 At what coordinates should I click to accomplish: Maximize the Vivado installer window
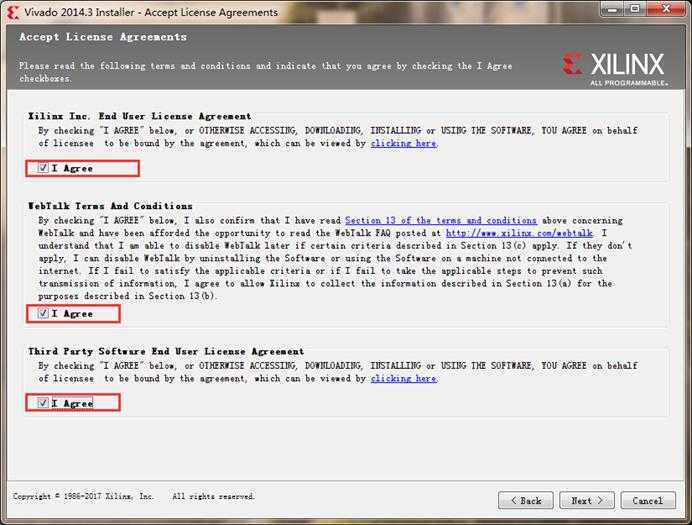(x=635, y=9)
